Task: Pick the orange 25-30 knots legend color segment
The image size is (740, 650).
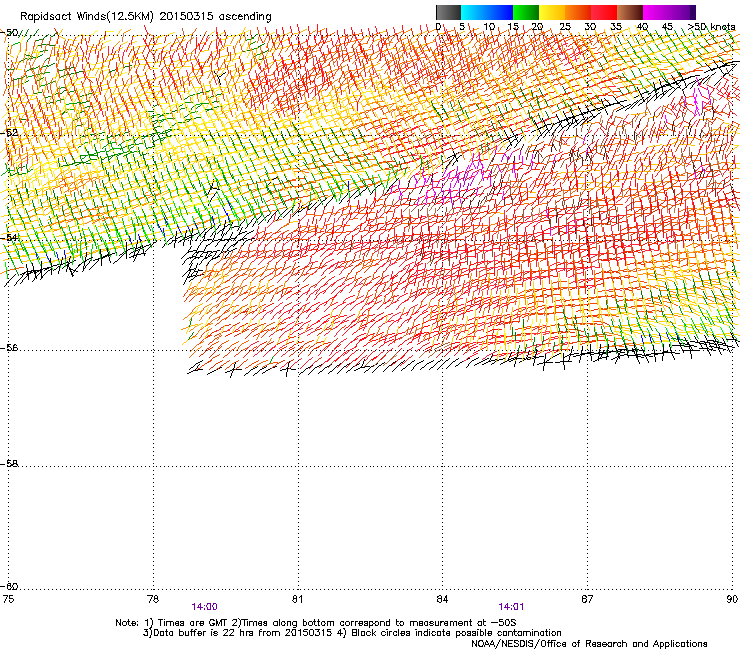Action: [578, 12]
